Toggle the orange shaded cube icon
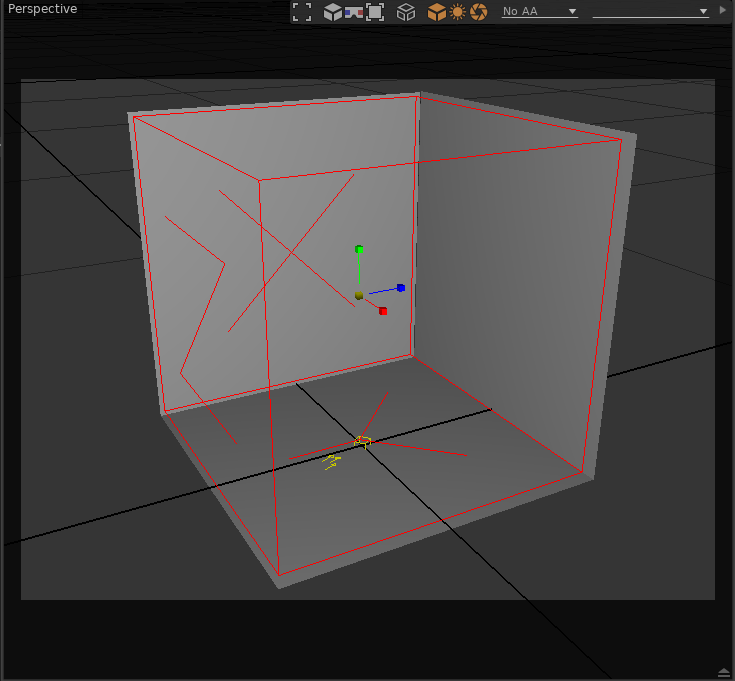The width and height of the screenshot is (735, 681). pyautogui.click(x=436, y=12)
